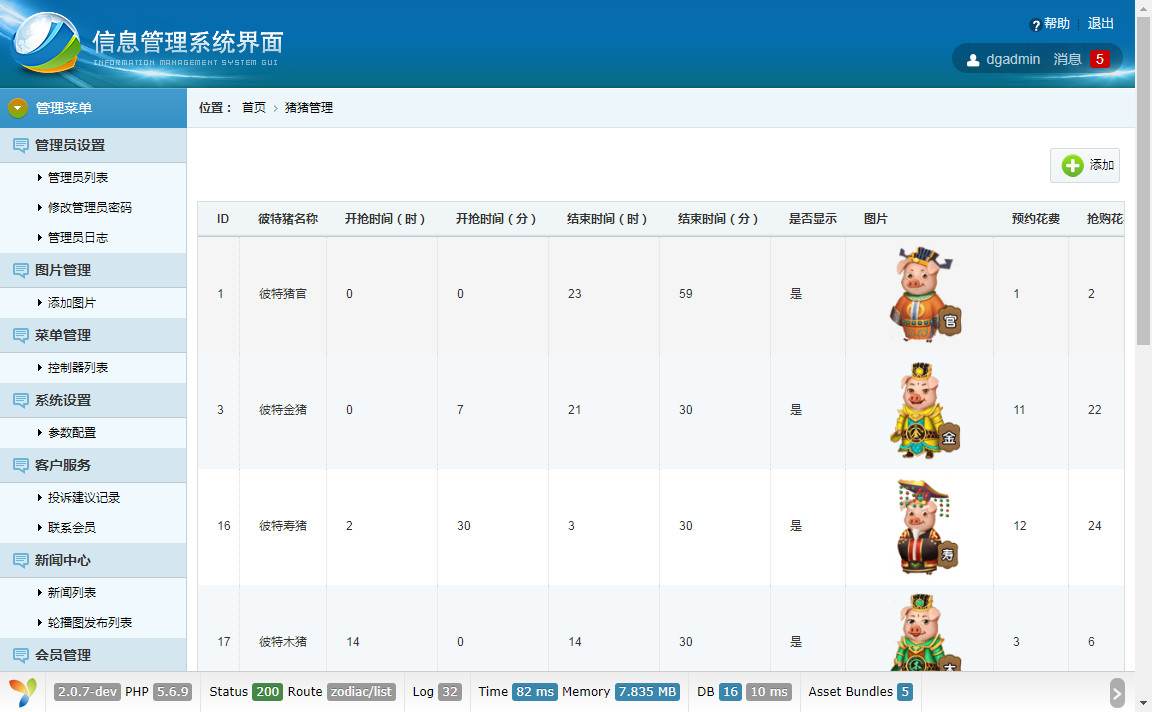Expand the 会员管理 menu section
Screen dimensions: 1152x712
point(63,655)
